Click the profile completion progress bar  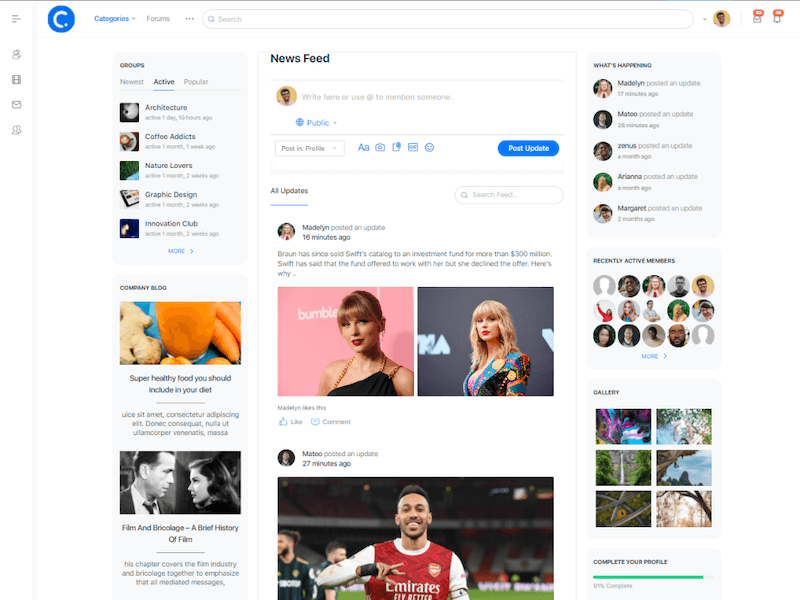[648, 577]
